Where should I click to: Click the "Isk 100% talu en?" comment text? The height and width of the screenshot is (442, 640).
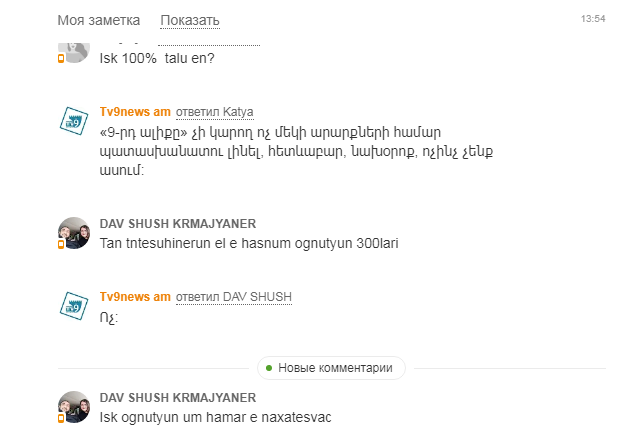tap(157, 58)
